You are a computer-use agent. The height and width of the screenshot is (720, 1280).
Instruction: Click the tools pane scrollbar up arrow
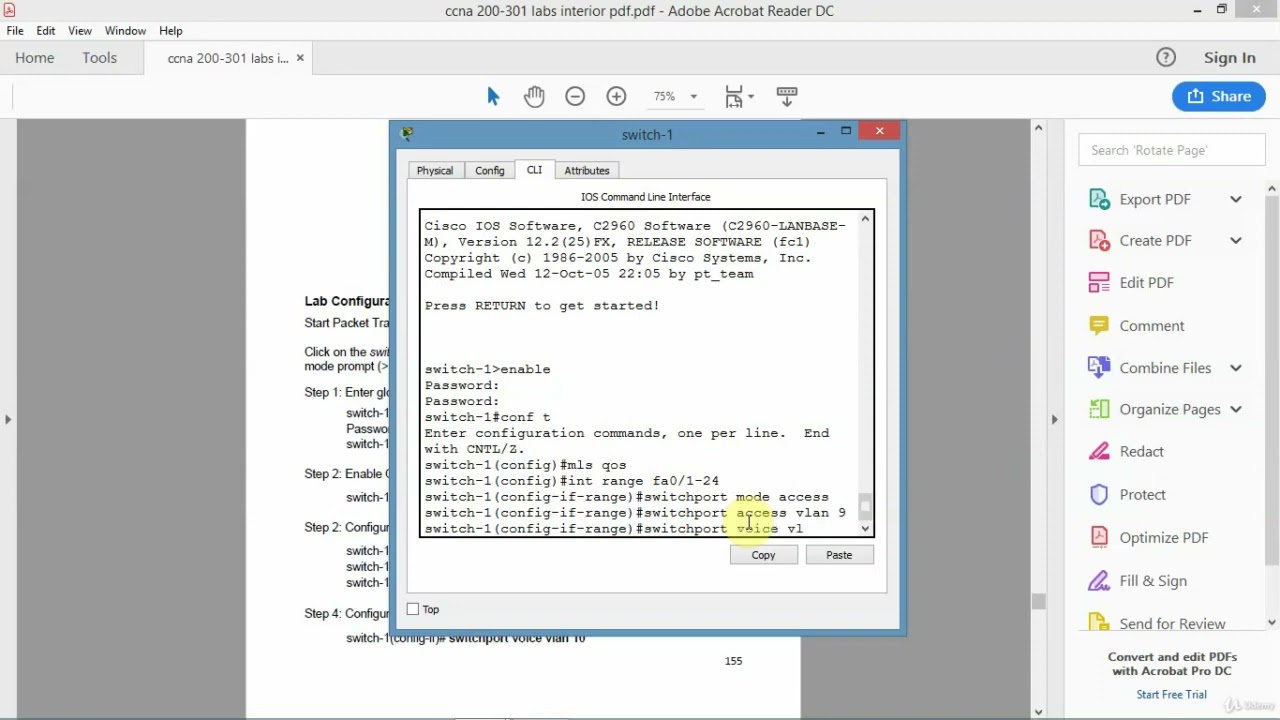pos(1272,189)
